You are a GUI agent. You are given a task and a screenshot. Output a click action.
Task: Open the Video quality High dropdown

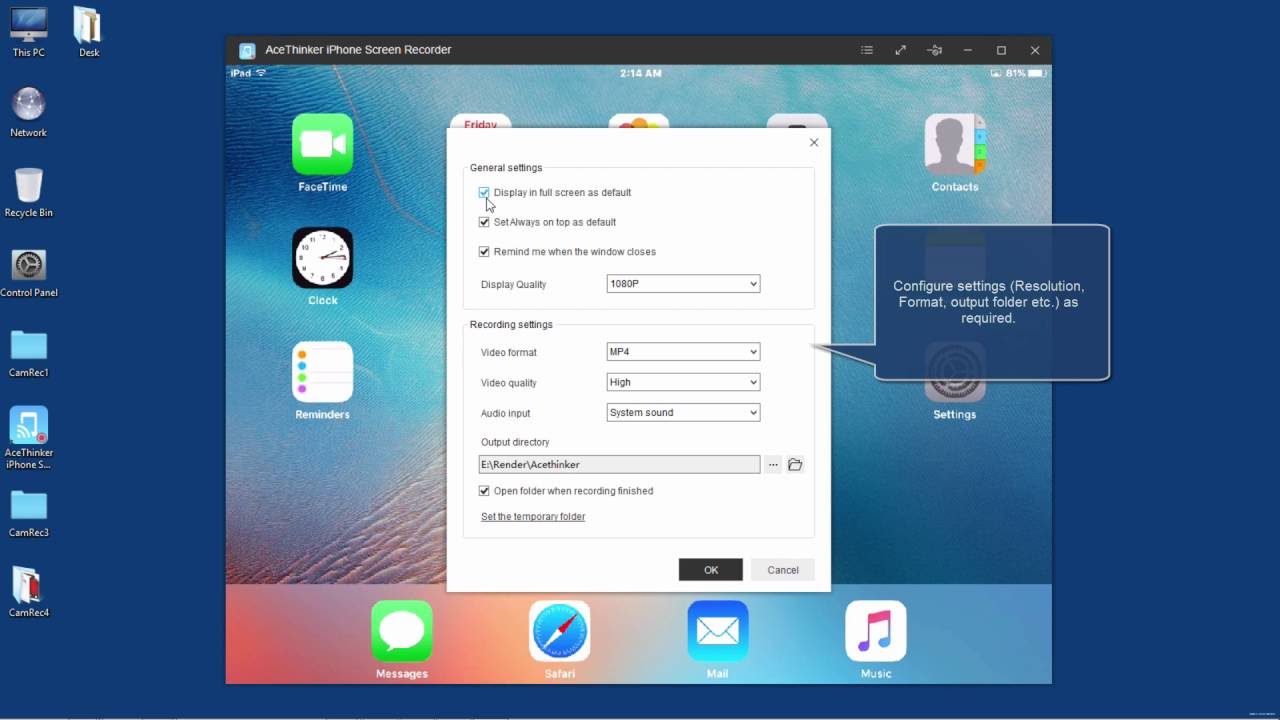click(x=683, y=382)
